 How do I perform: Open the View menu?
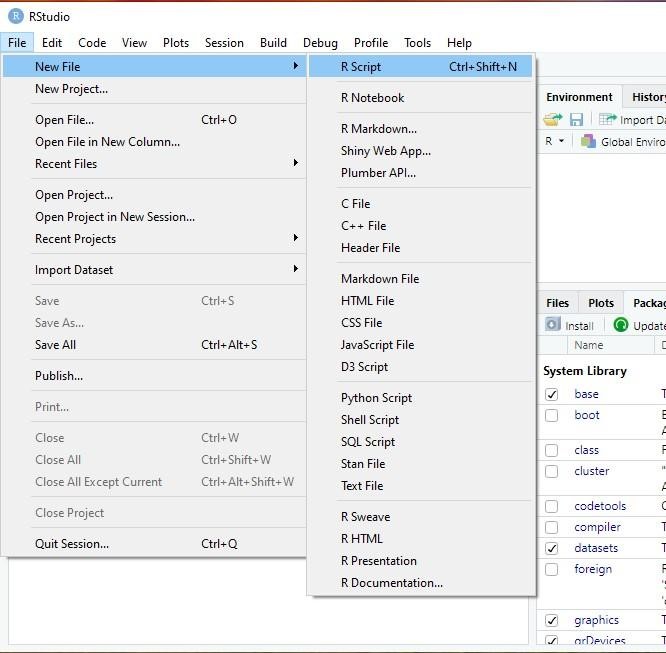134,43
